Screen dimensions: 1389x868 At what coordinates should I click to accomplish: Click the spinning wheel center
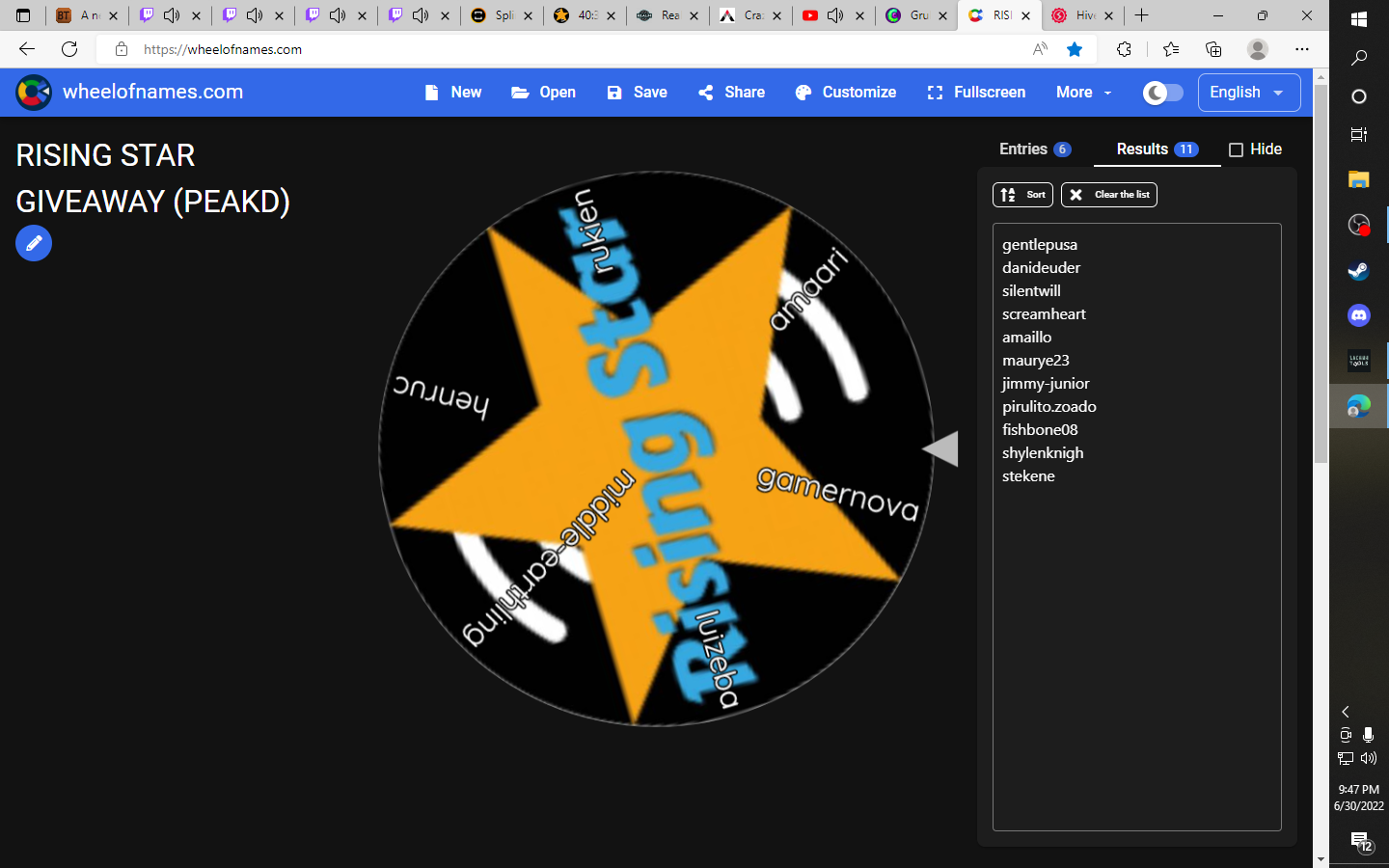pos(656,448)
